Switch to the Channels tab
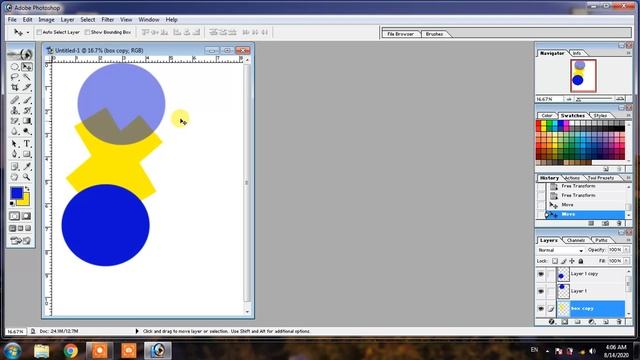The width and height of the screenshot is (640, 360). pos(576,240)
